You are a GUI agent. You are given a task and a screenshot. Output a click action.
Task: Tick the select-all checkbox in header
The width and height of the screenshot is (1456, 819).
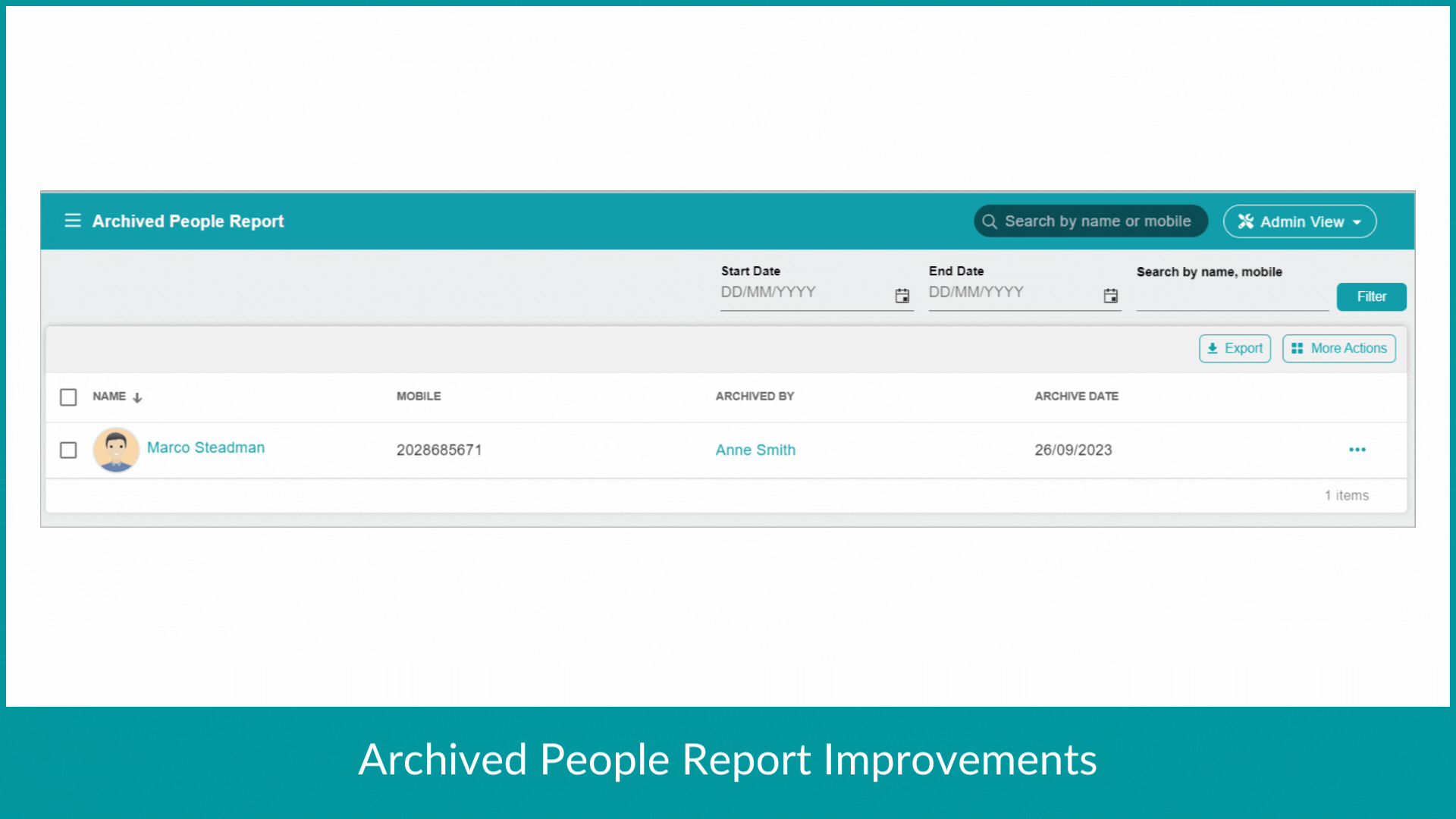click(x=68, y=397)
